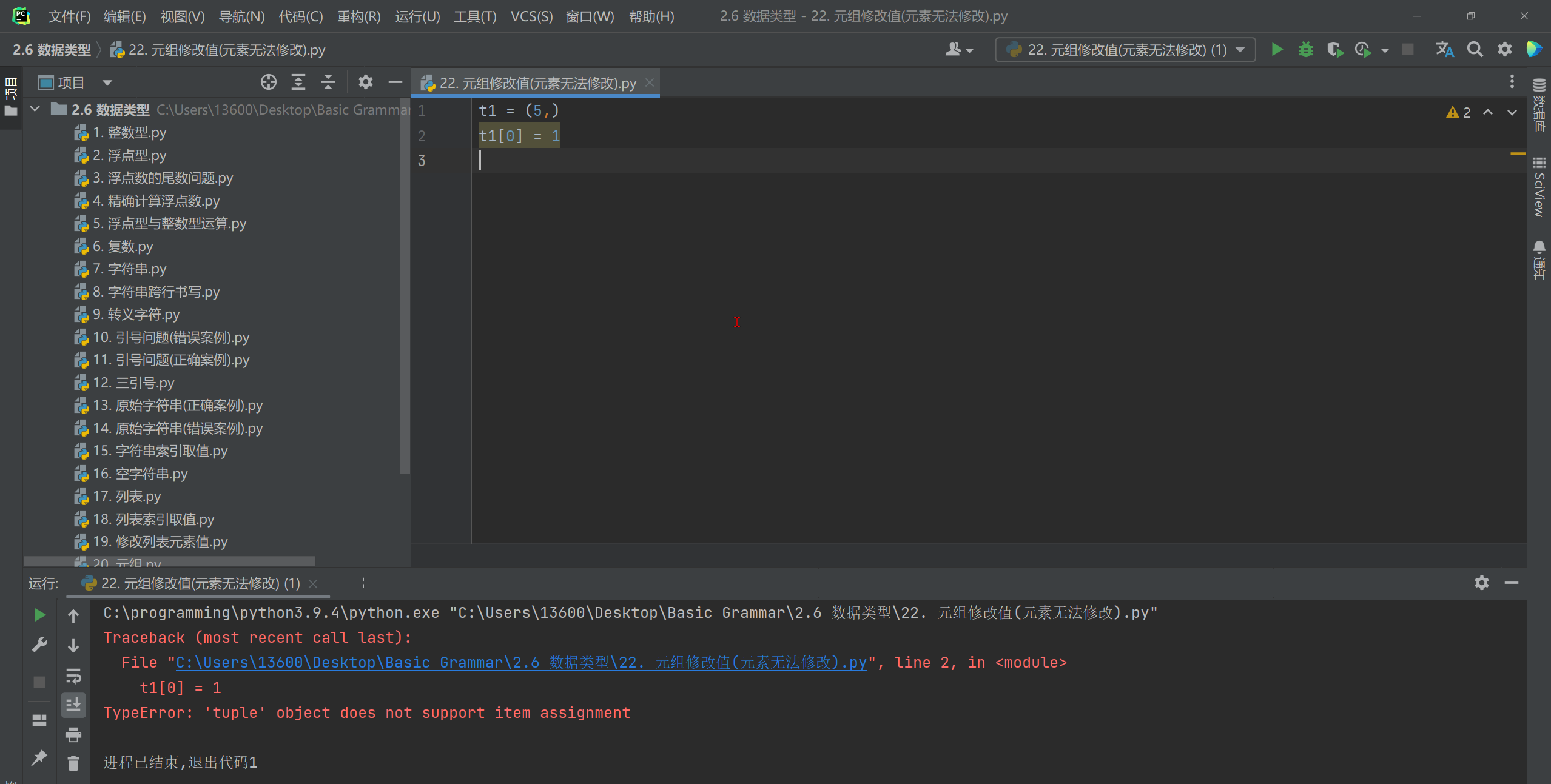Restore layout icon in run panel
Screen dimensions: 1551x784
click(x=39, y=720)
